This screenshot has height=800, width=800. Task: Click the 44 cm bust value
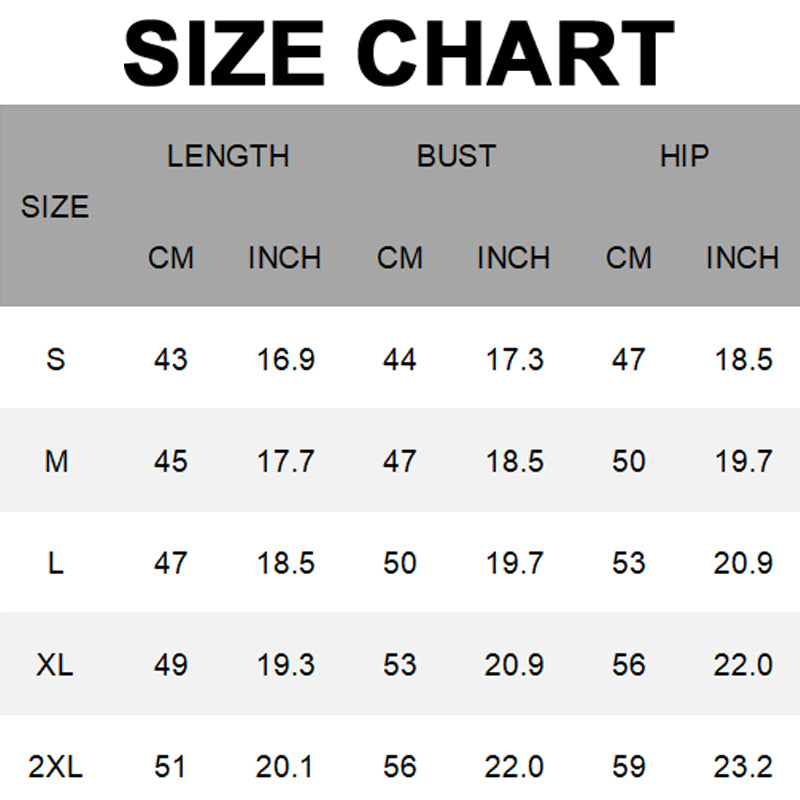click(400, 359)
